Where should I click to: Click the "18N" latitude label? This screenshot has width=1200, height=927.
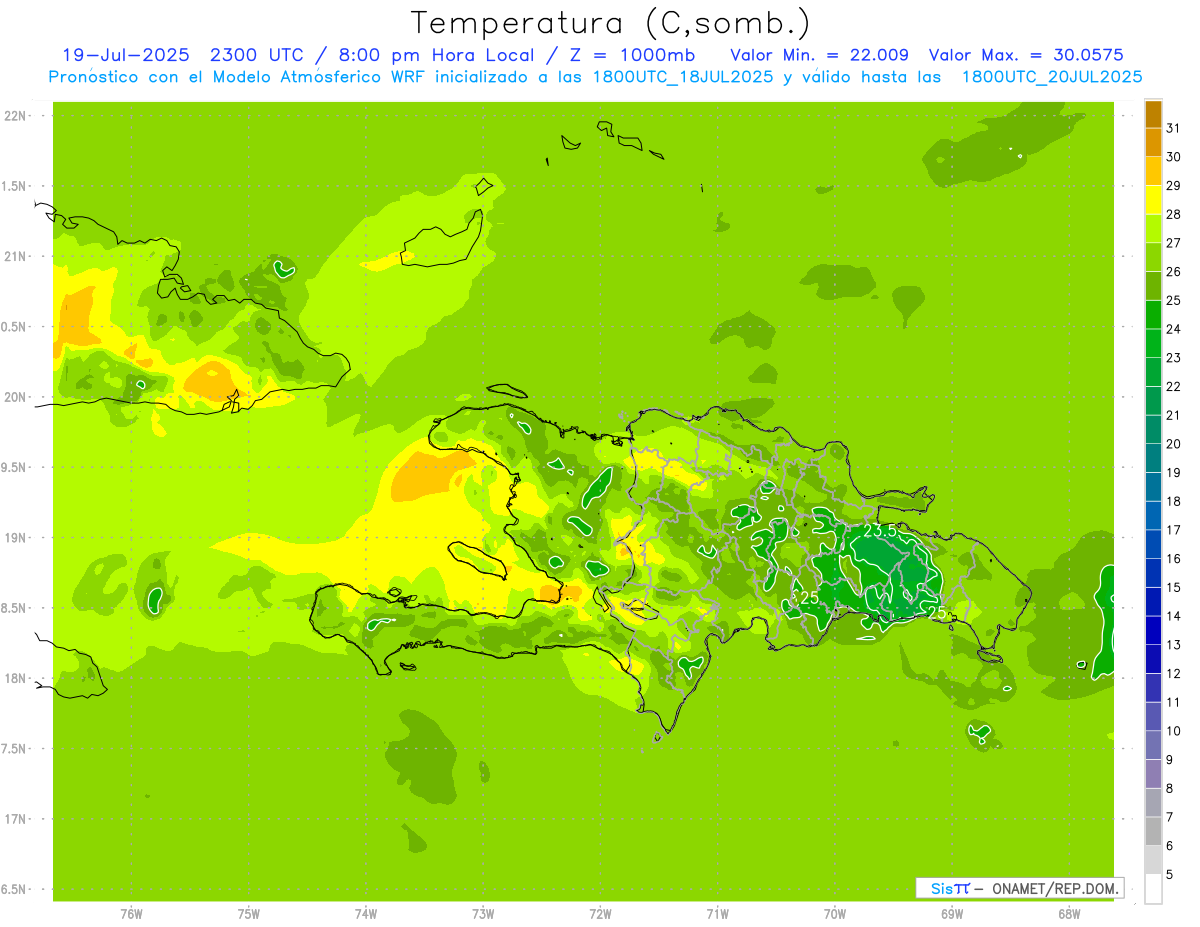(x=15, y=679)
